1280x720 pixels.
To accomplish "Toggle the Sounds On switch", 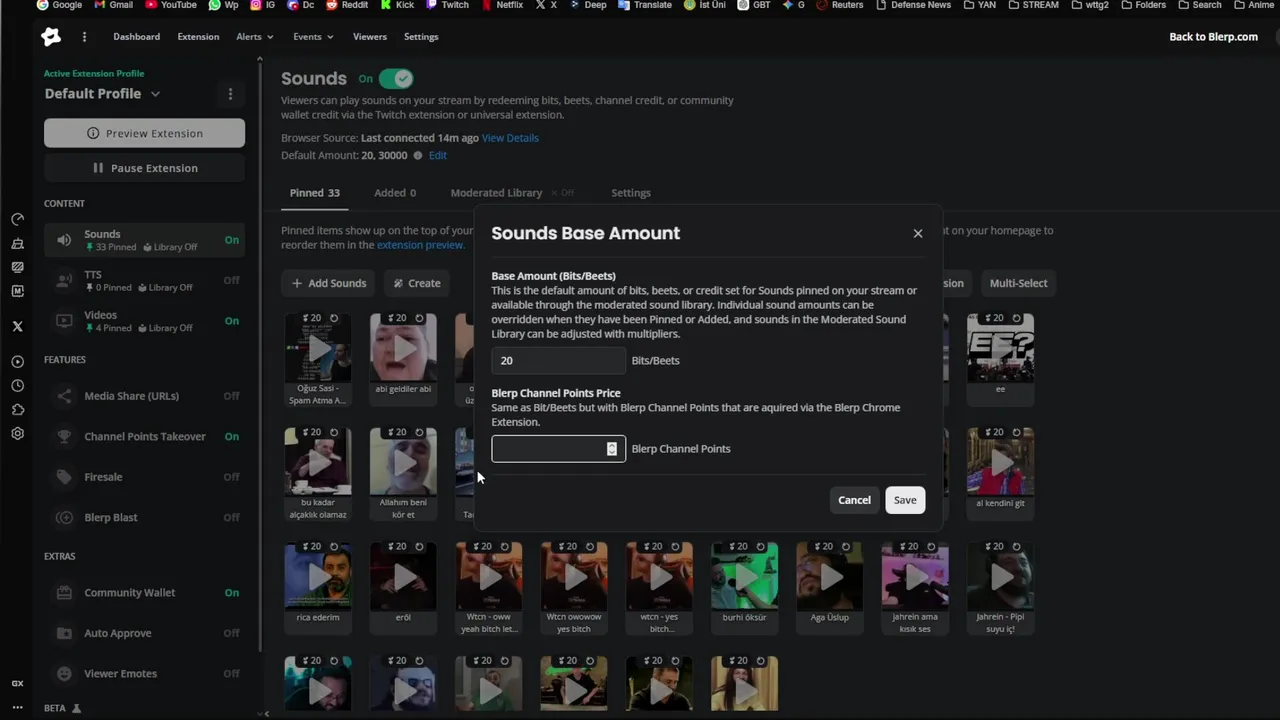I will 396,79.
